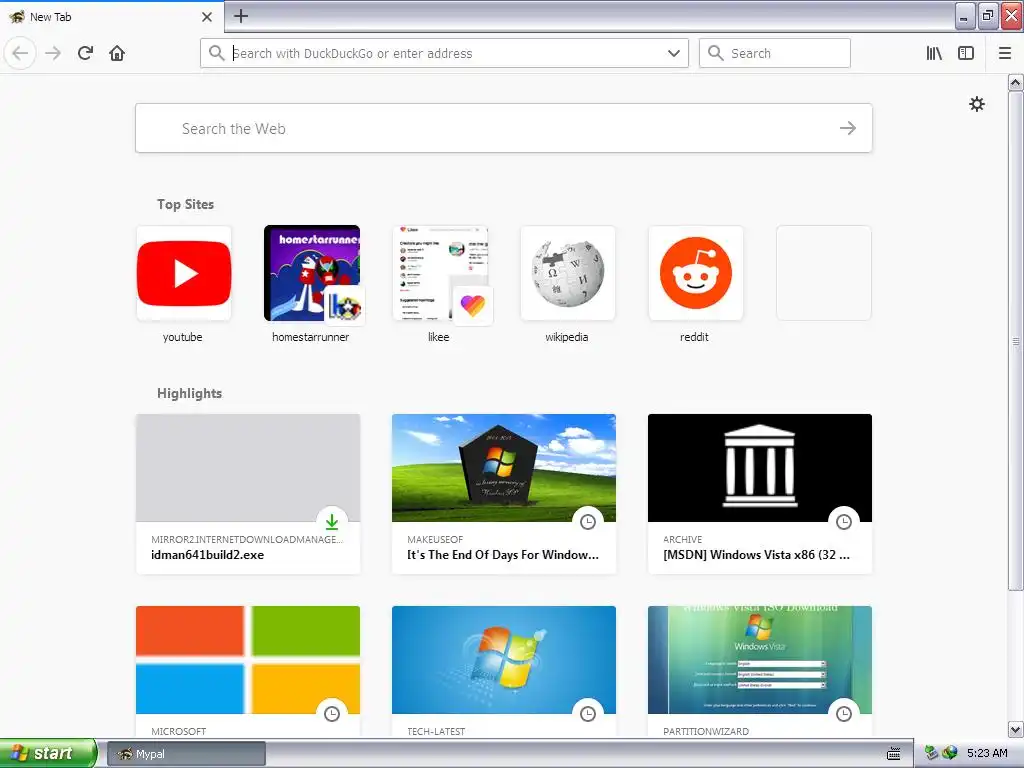Click the Highlights heading
Image resolution: width=1024 pixels, height=768 pixels.
click(x=189, y=393)
